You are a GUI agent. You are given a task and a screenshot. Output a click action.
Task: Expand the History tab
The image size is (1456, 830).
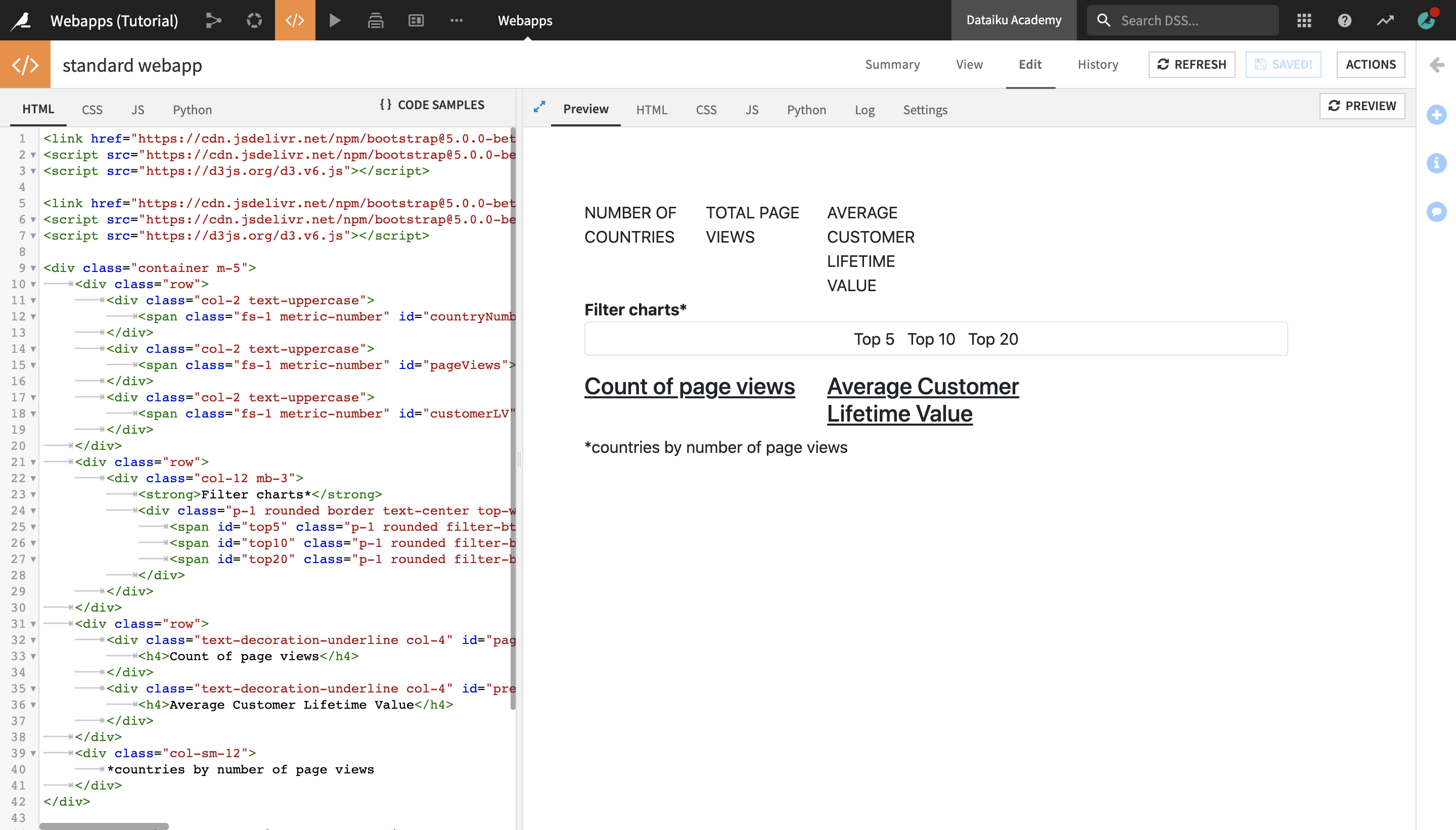point(1098,65)
